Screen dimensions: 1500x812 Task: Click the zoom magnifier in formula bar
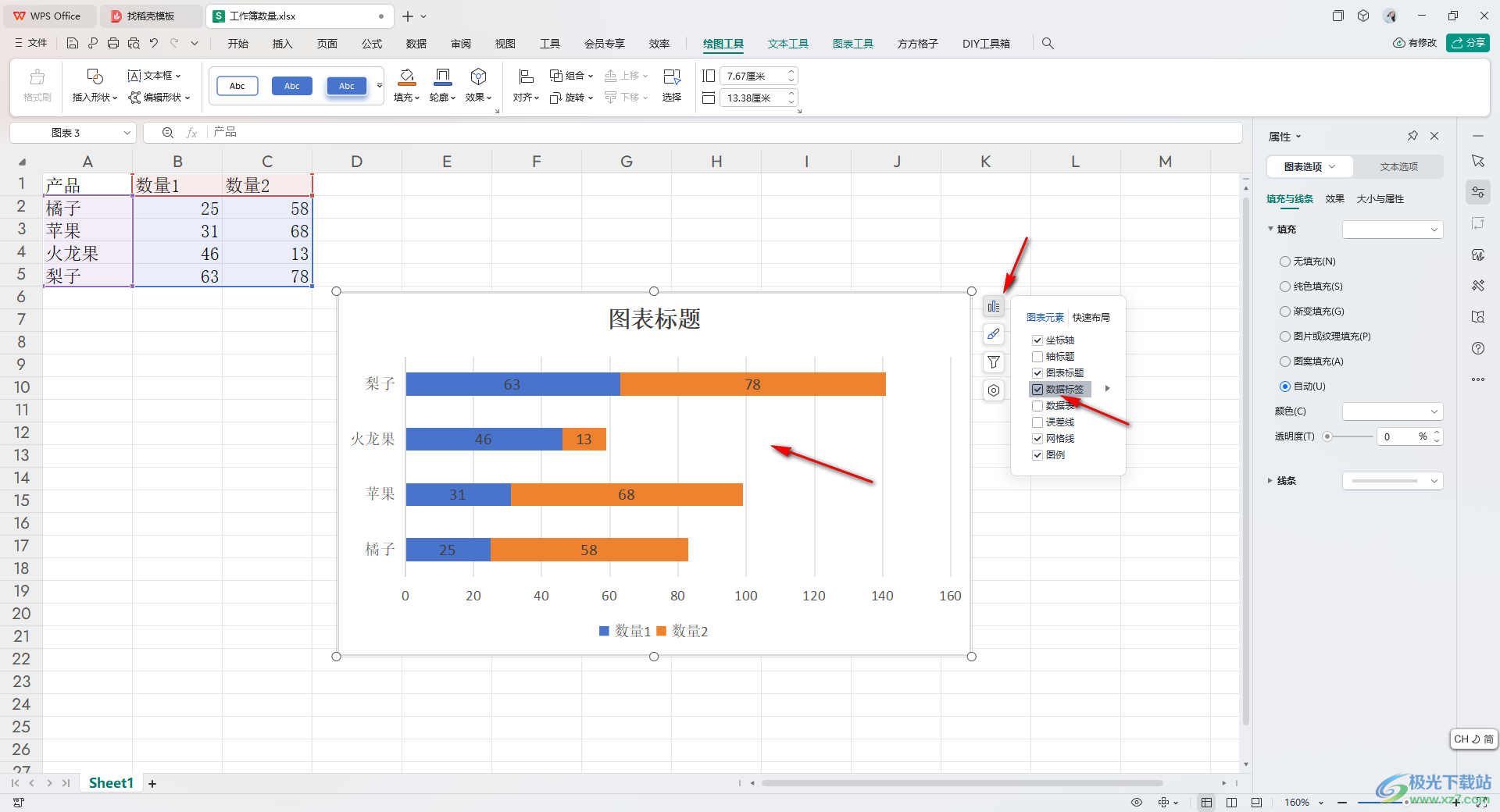(x=167, y=133)
